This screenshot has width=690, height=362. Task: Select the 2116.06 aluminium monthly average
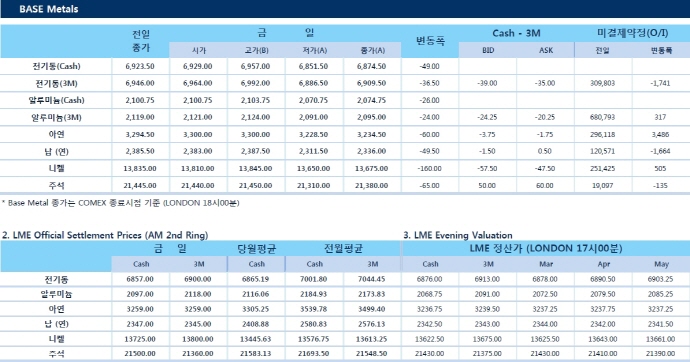(256, 294)
